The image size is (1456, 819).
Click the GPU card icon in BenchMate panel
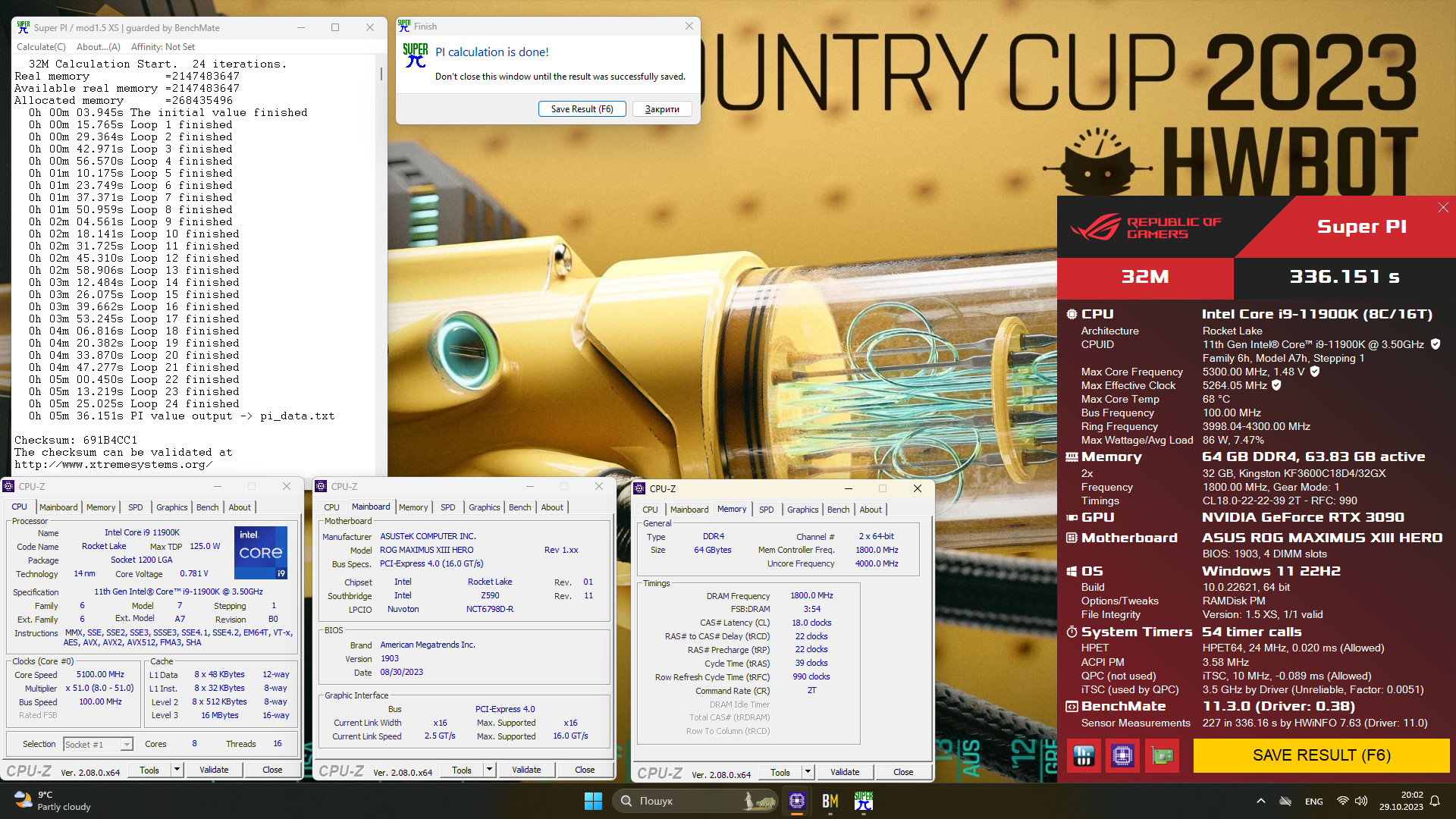pyautogui.click(x=1162, y=755)
